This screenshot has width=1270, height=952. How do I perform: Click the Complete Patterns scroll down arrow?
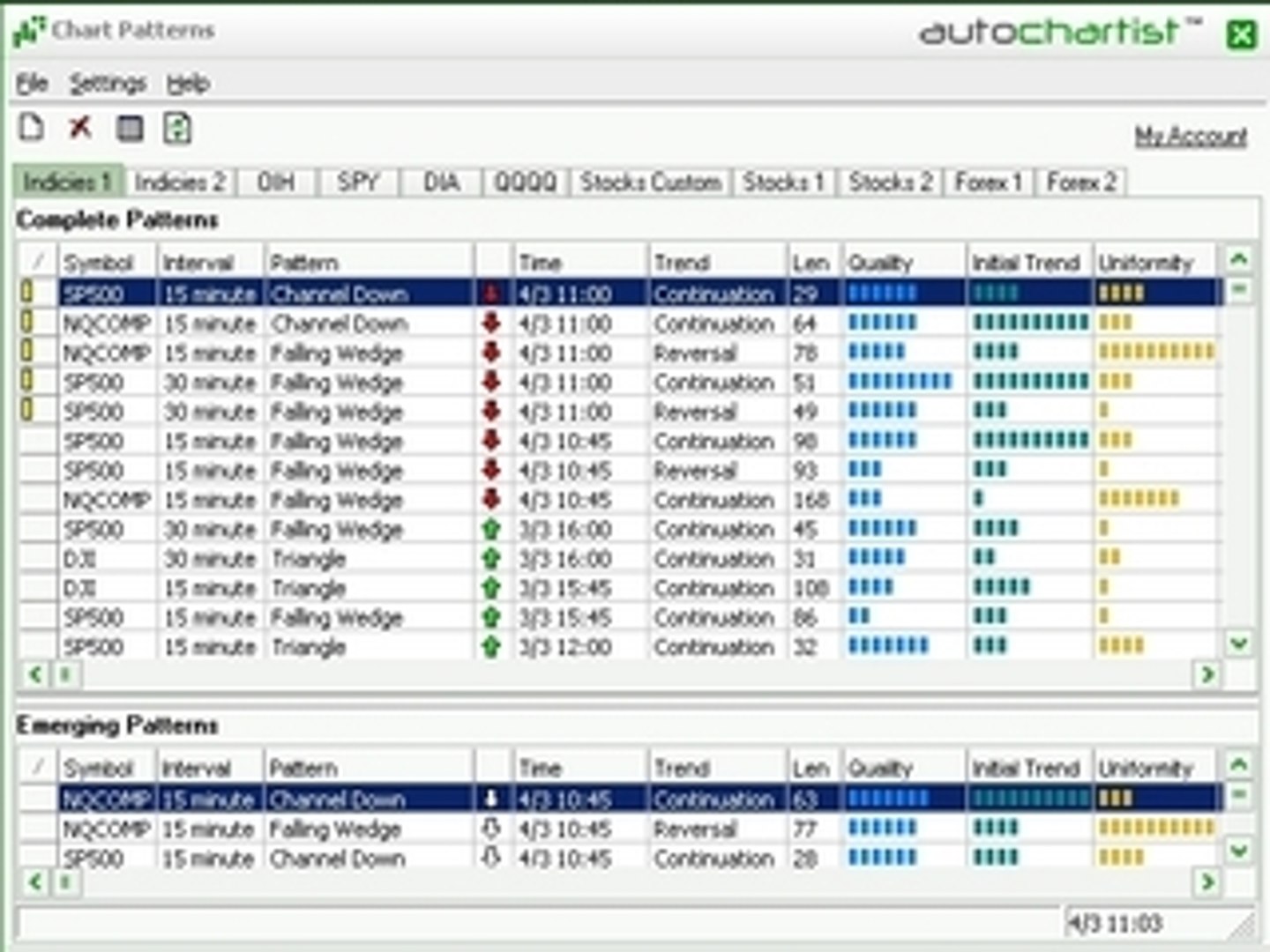click(x=1238, y=643)
